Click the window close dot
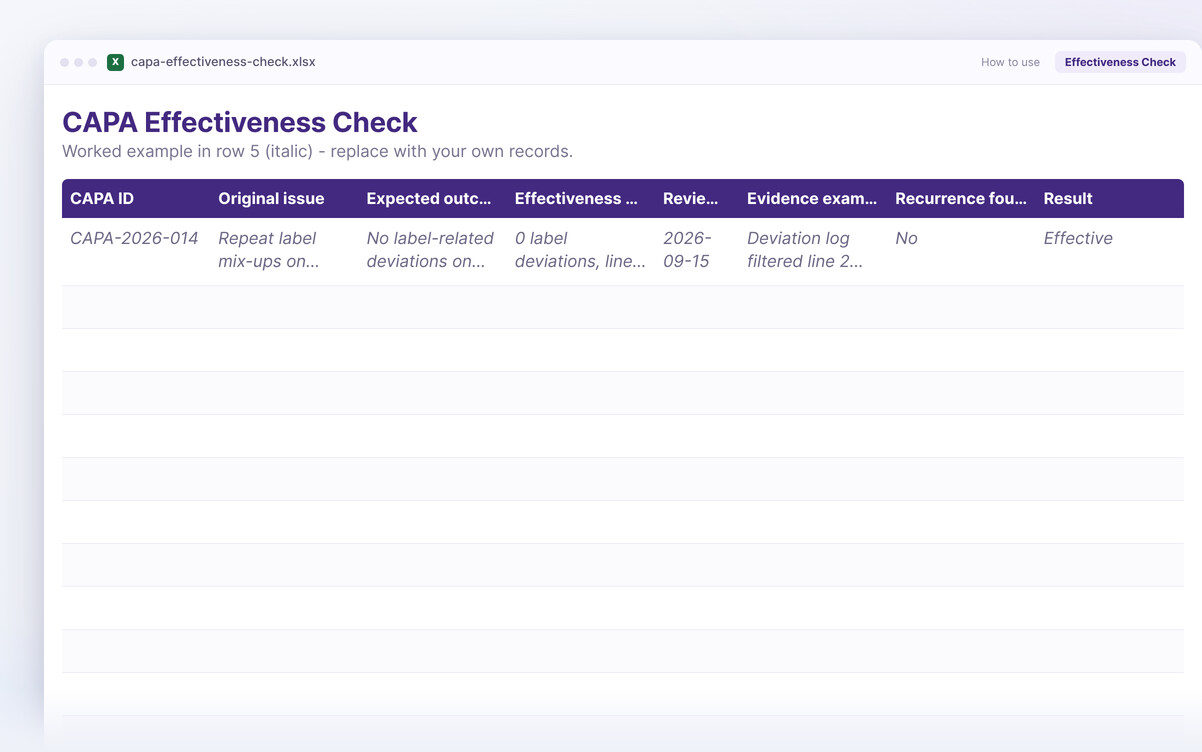Viewport: 1202px width, 752px height. tap(65, 62)
